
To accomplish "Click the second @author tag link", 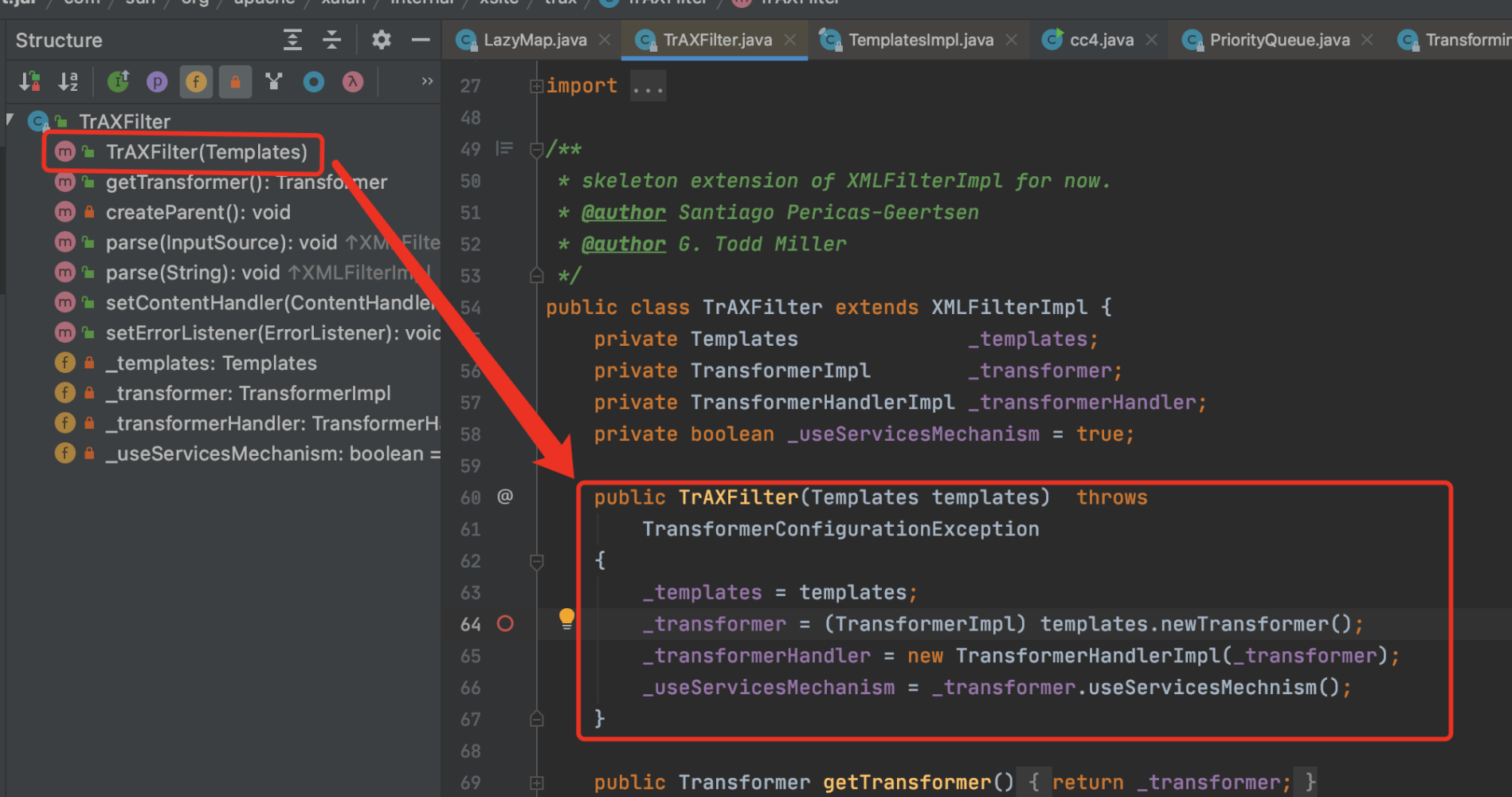I will tap(624, 245).
